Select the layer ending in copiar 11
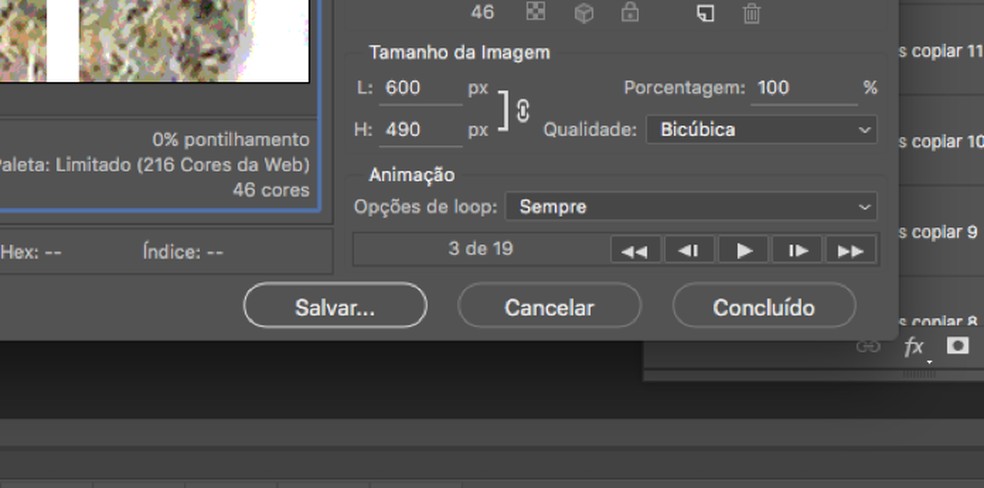 pos(941,51)
